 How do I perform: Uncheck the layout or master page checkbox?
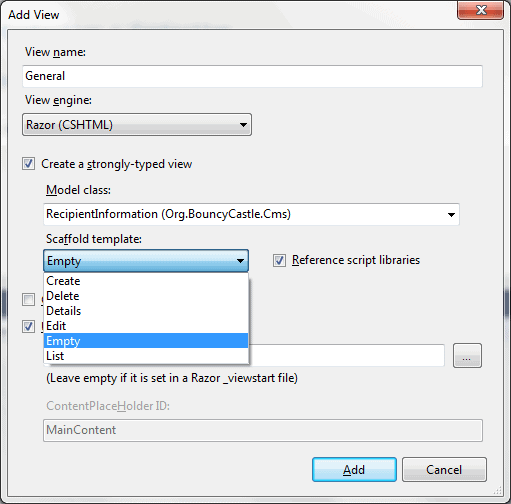[28, 326]
